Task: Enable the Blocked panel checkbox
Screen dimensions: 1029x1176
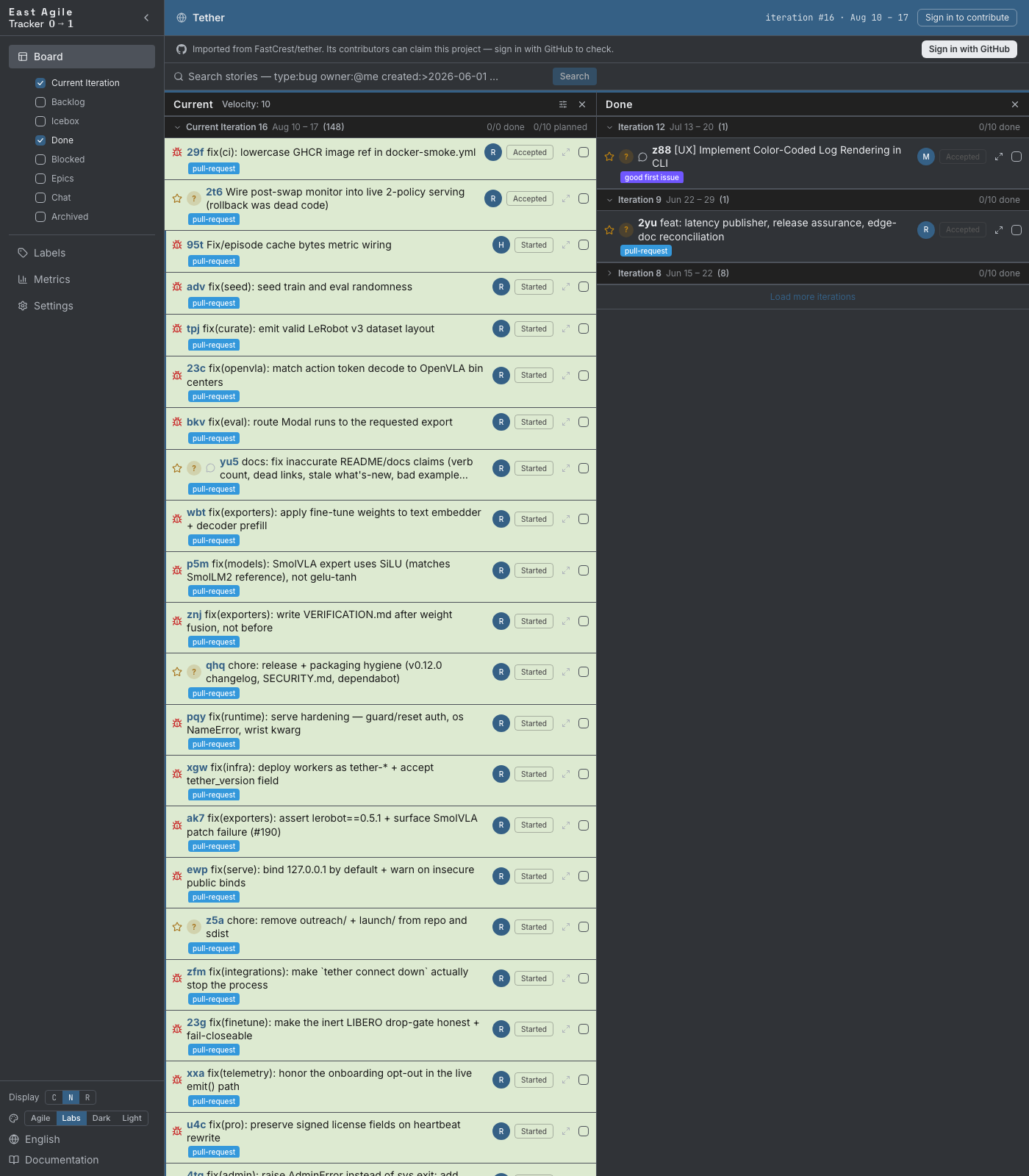Action: pos(40,159)
